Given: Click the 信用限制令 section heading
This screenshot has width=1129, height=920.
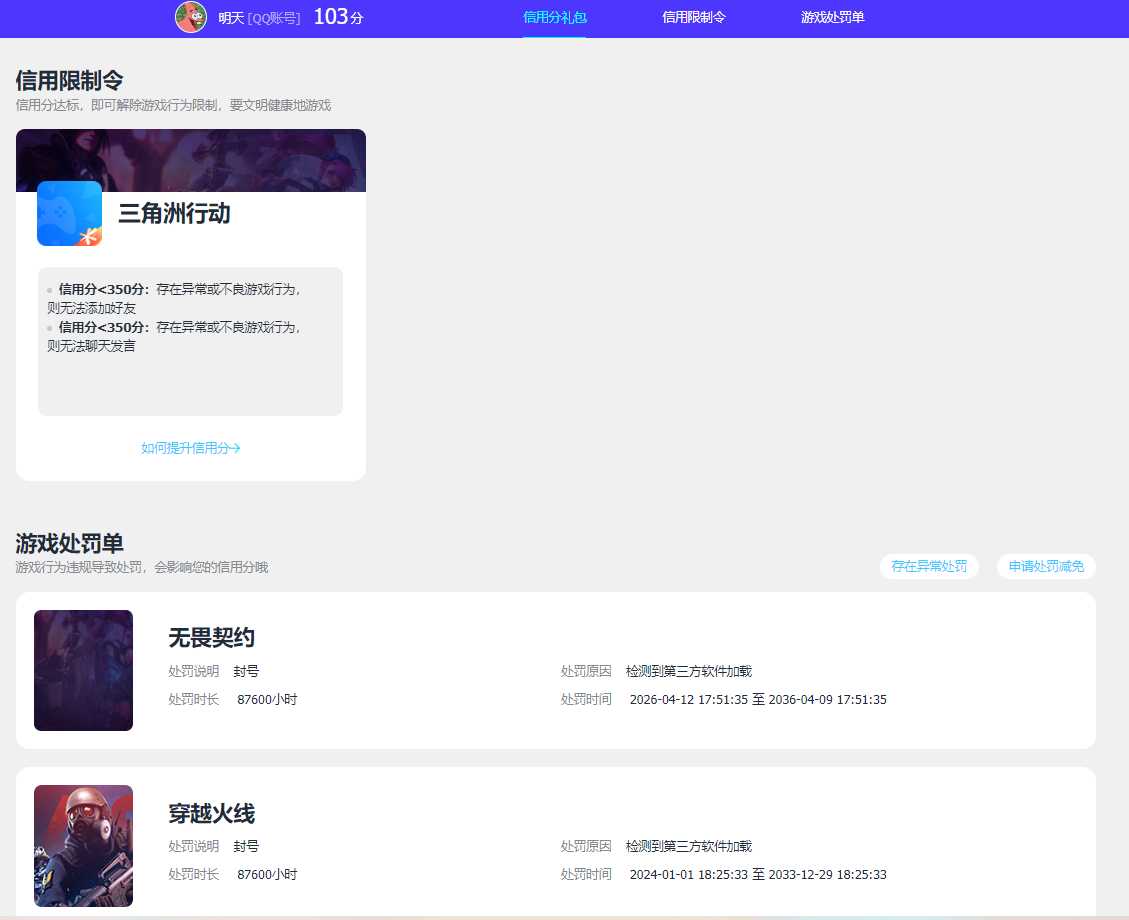Looking at the screenshot, I should tap(69, 81).
